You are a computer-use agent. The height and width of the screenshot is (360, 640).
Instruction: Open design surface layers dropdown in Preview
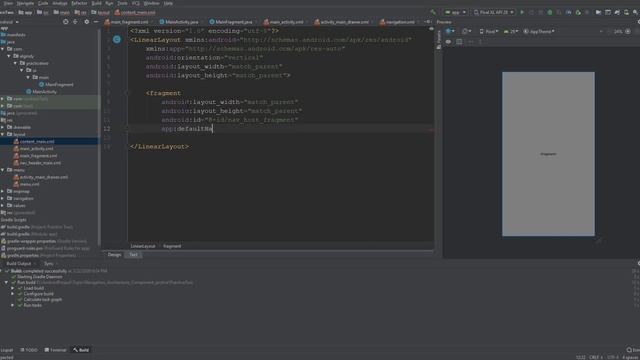tap(450, 31)
